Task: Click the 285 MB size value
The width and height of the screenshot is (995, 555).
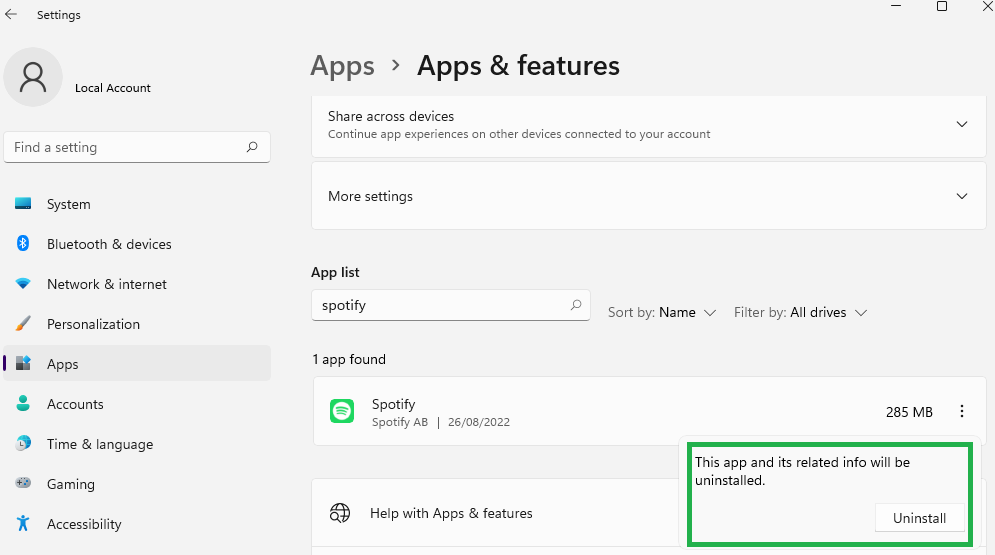Action: (x=909, y=412)
